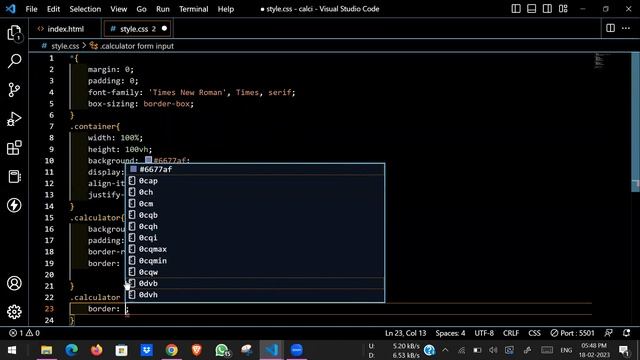640x360 pixels.
Task: Switch to the index.html tab
Action: pos(65,29)
